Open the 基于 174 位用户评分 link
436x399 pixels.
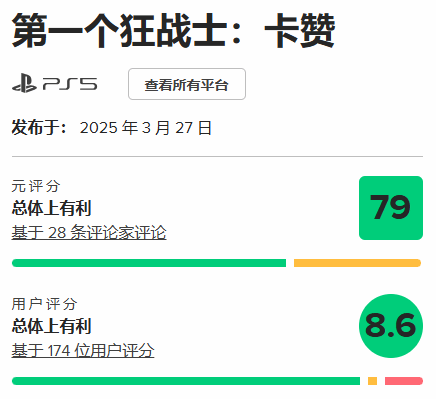[83, 350]
